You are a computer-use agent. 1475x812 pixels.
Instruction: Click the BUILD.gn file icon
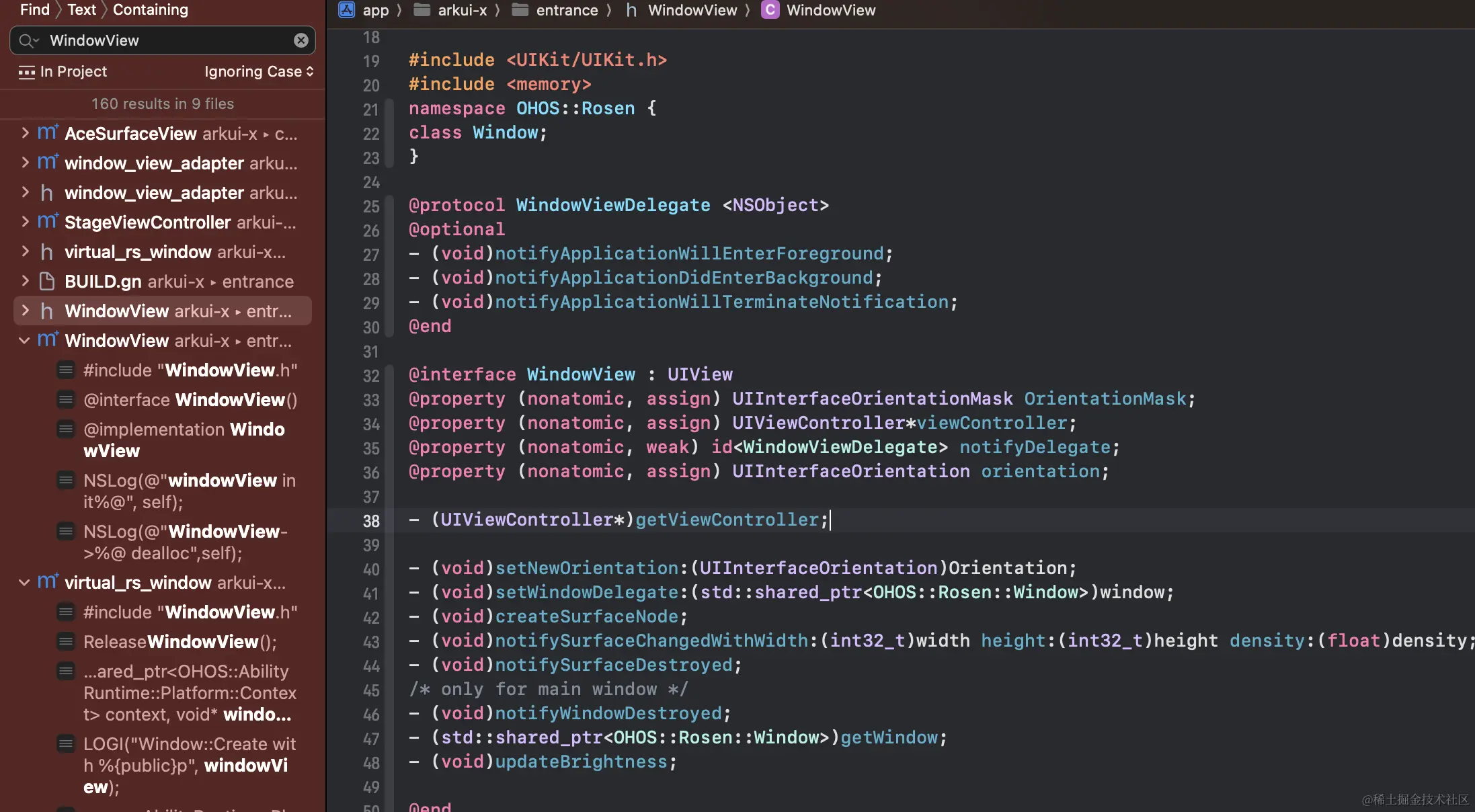click(47, 281)
